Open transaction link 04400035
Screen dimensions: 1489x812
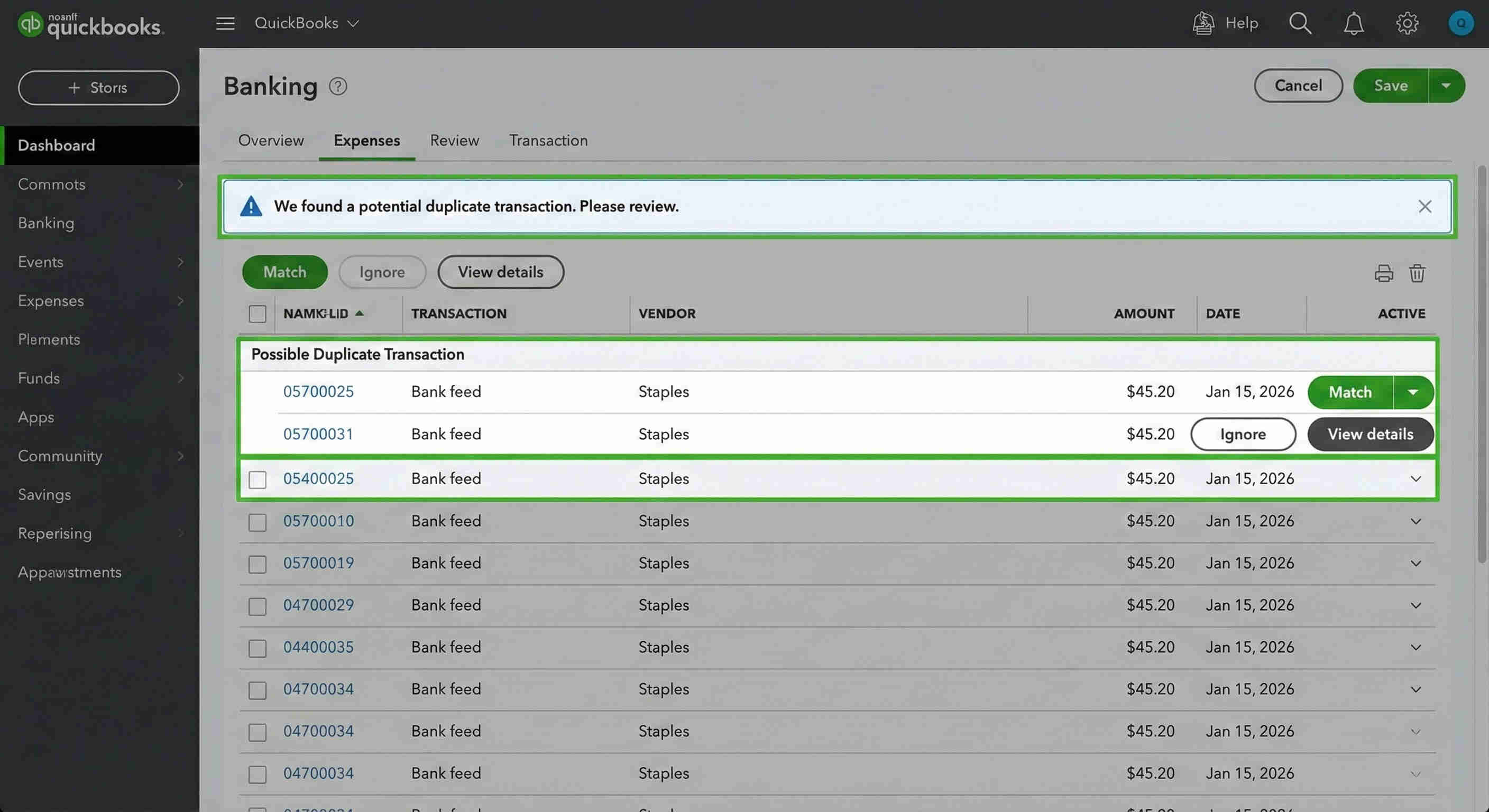pos(318,647)
